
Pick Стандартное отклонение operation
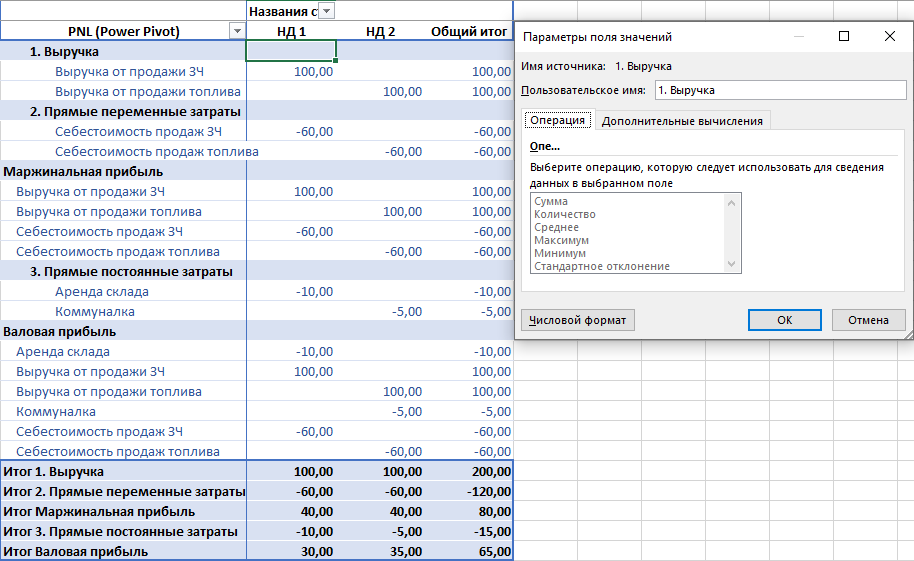[x=601, y=267]
